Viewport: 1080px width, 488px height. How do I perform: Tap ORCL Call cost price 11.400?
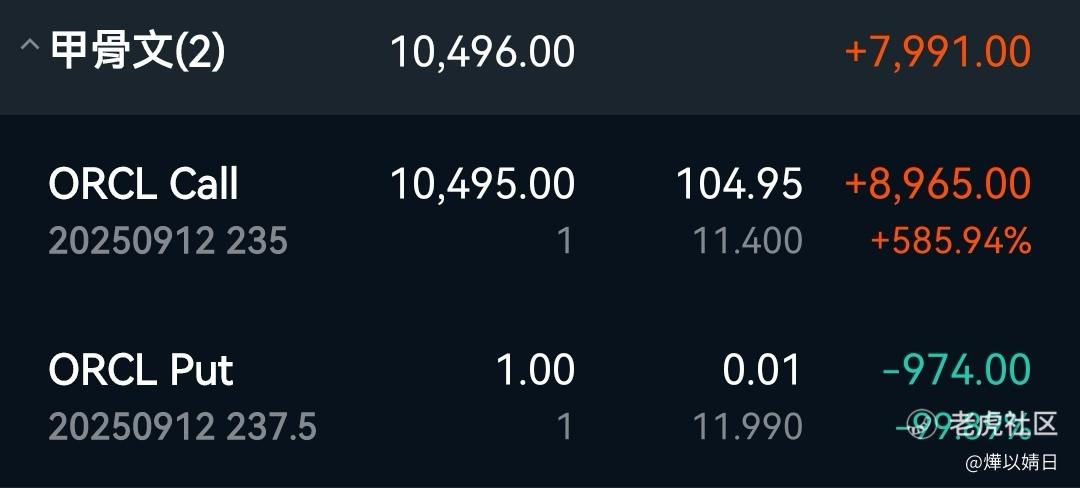coord(747,241)
